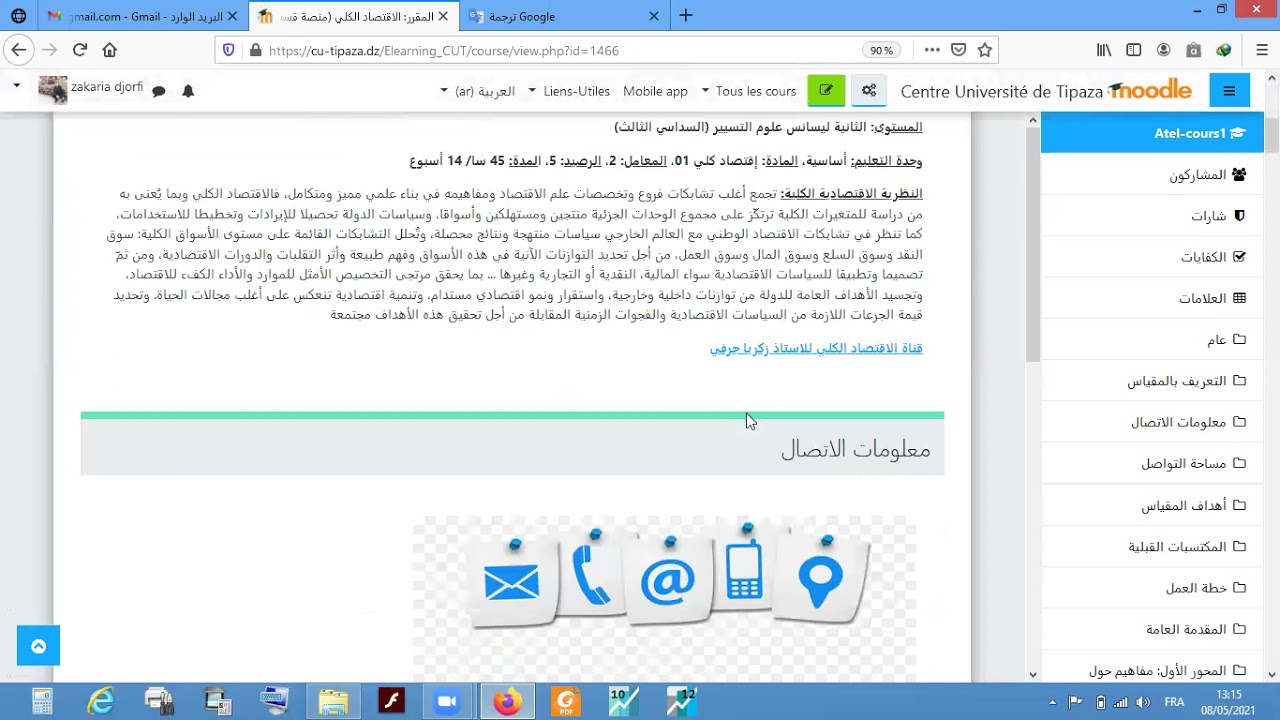Close the Google translate tab
Screen dimensions: 1280x720
tap(654, 16)
